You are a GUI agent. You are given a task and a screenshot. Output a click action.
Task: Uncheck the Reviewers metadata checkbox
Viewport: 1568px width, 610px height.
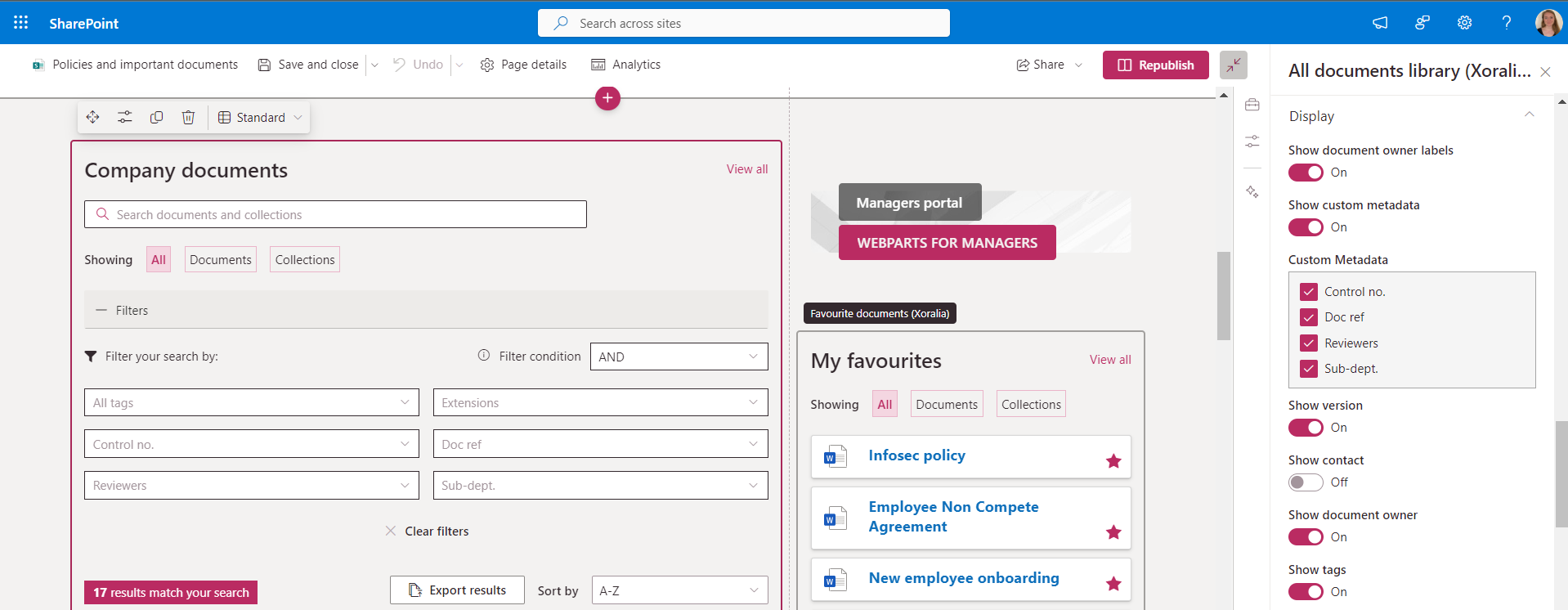click(1309, 343)
